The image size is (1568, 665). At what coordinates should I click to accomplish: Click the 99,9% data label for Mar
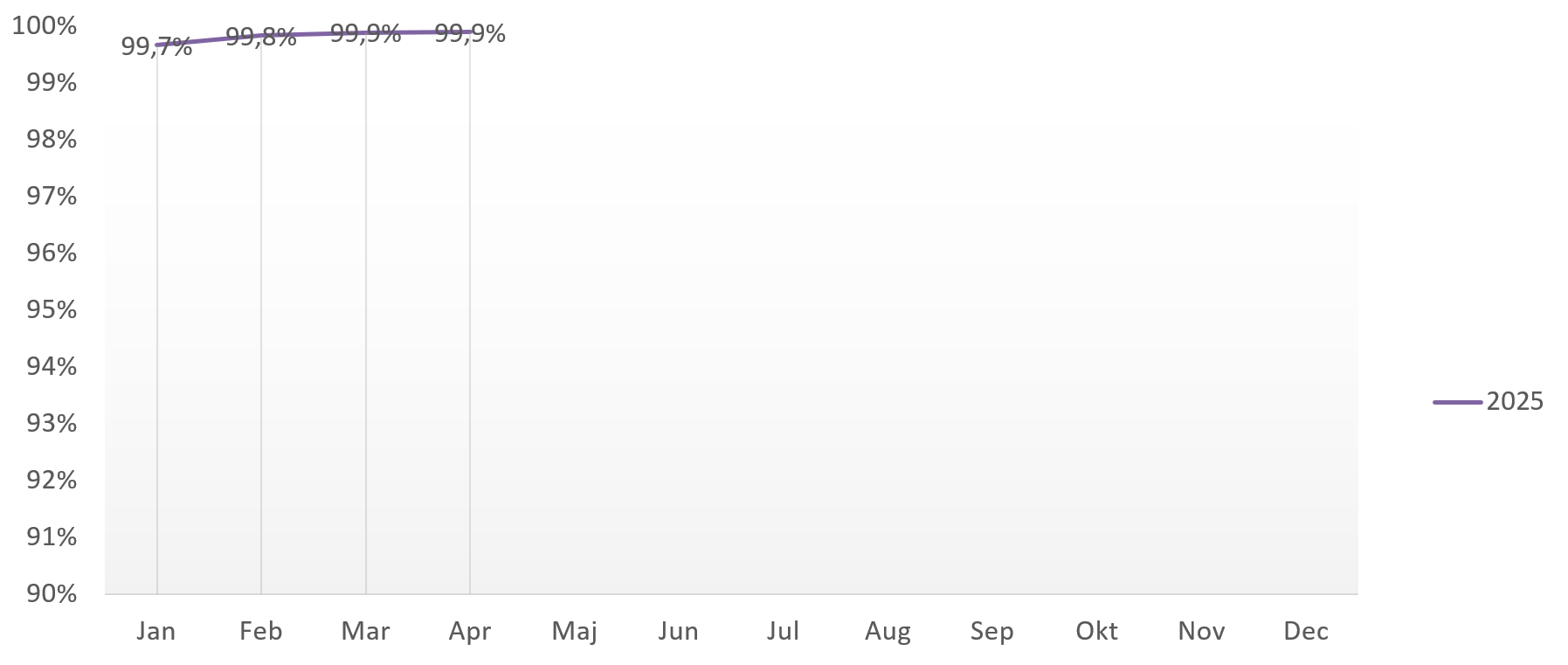coord(365,34)
